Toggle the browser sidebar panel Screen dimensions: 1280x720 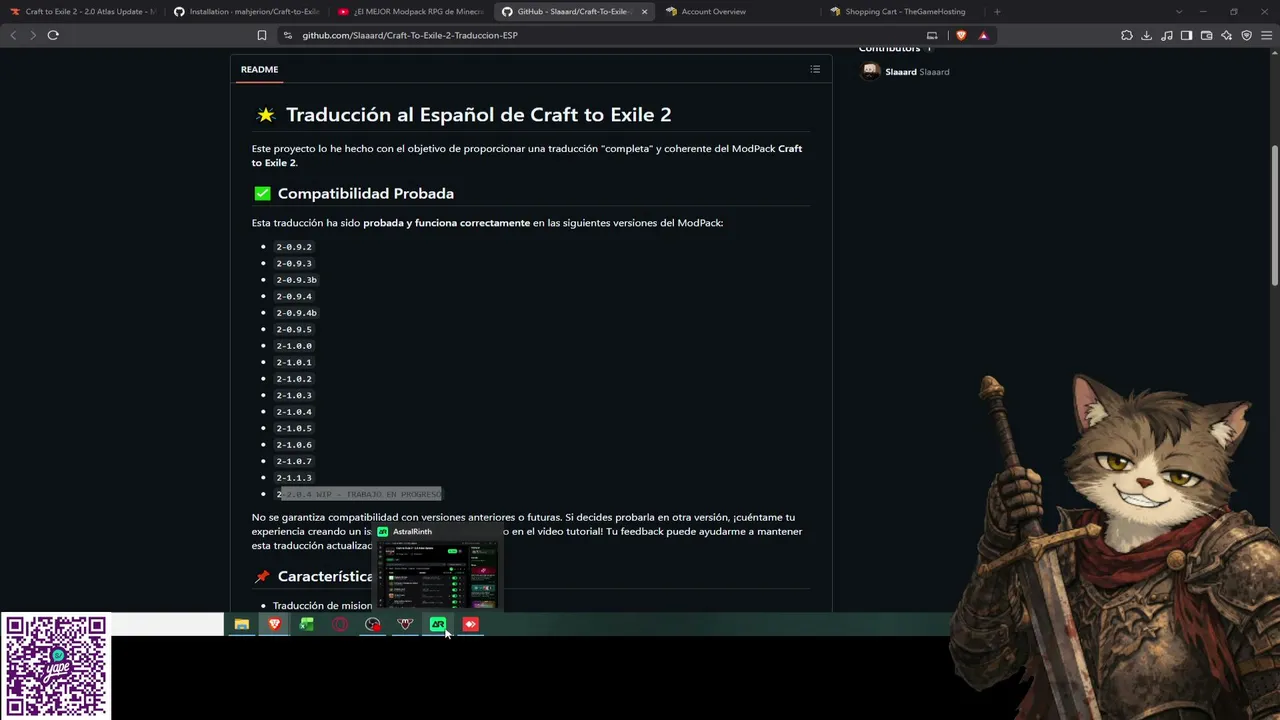(1187, 35)
